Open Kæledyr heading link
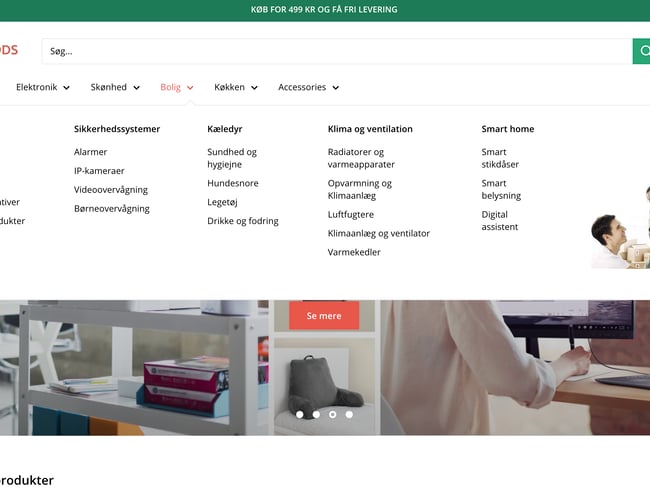 pos(225,129)
